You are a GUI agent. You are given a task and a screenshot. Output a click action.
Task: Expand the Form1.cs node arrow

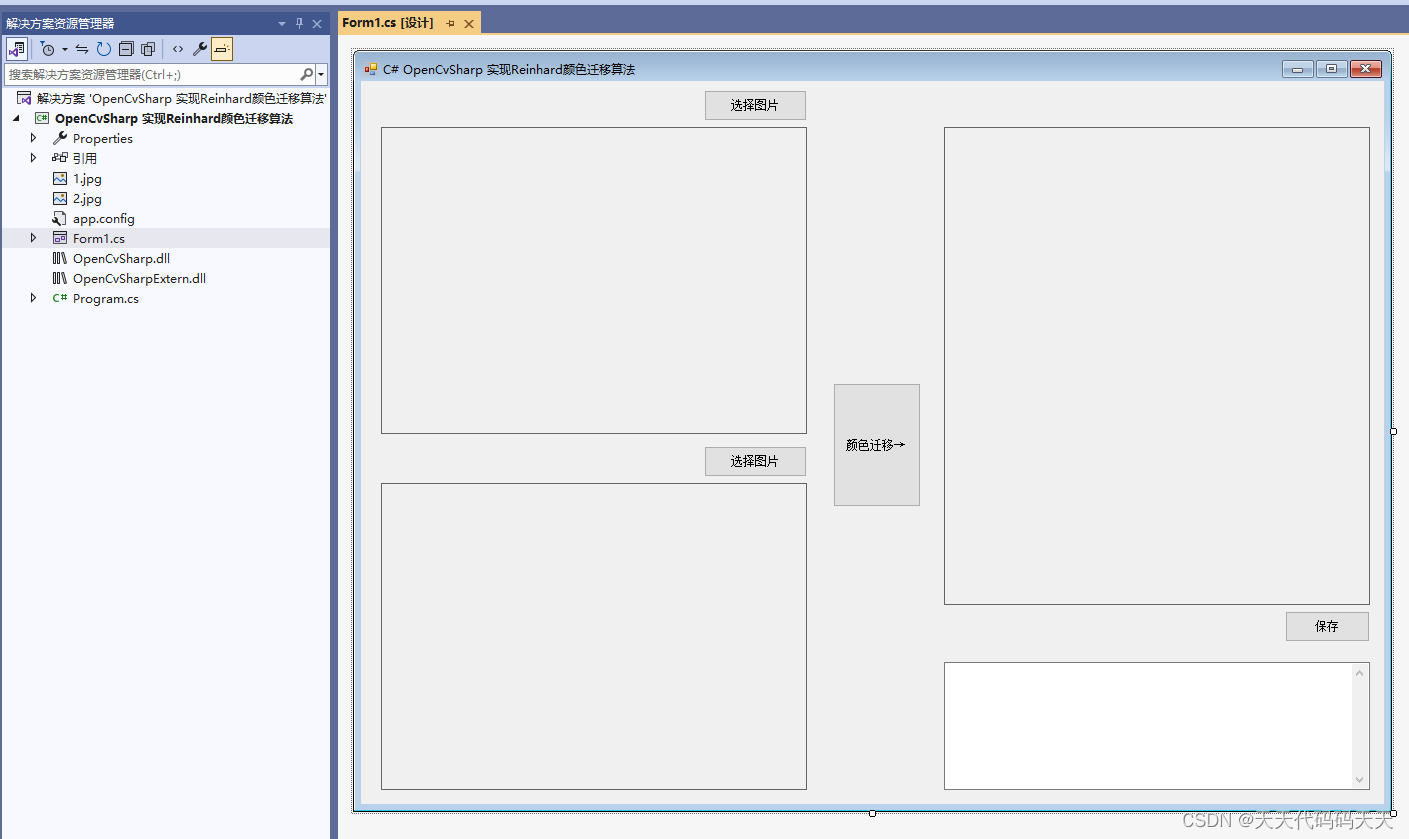pyautogui.click(x=33, y=238)
